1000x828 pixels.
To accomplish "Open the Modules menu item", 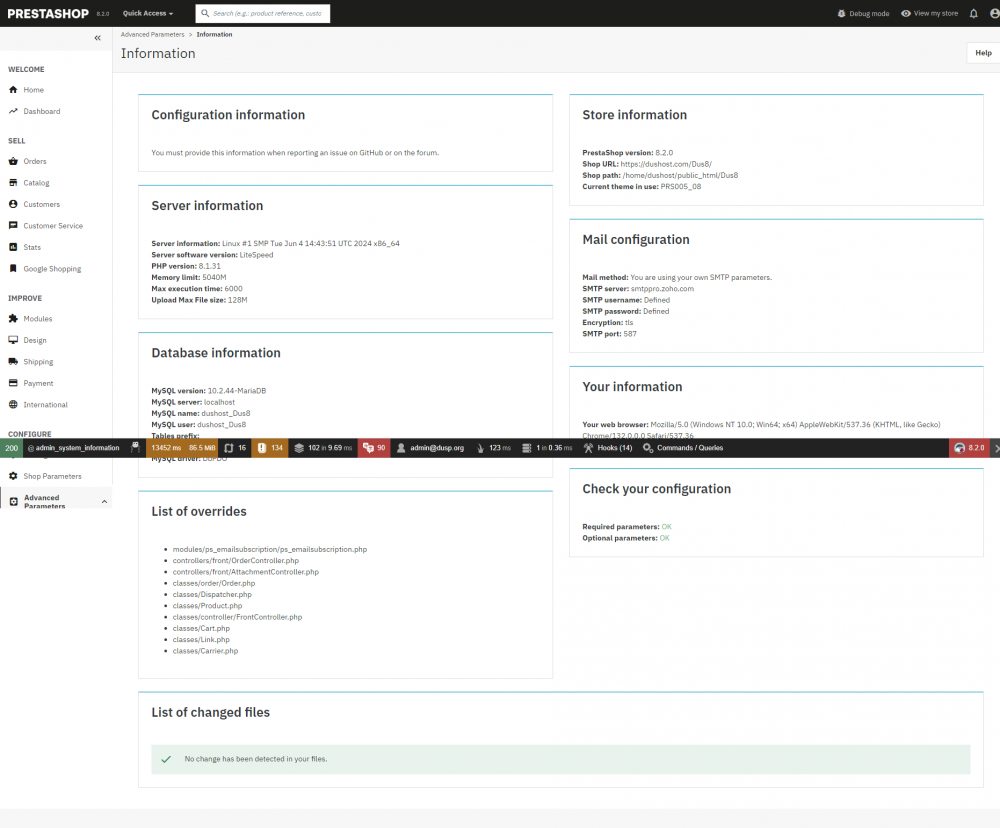I will (38, 318).
